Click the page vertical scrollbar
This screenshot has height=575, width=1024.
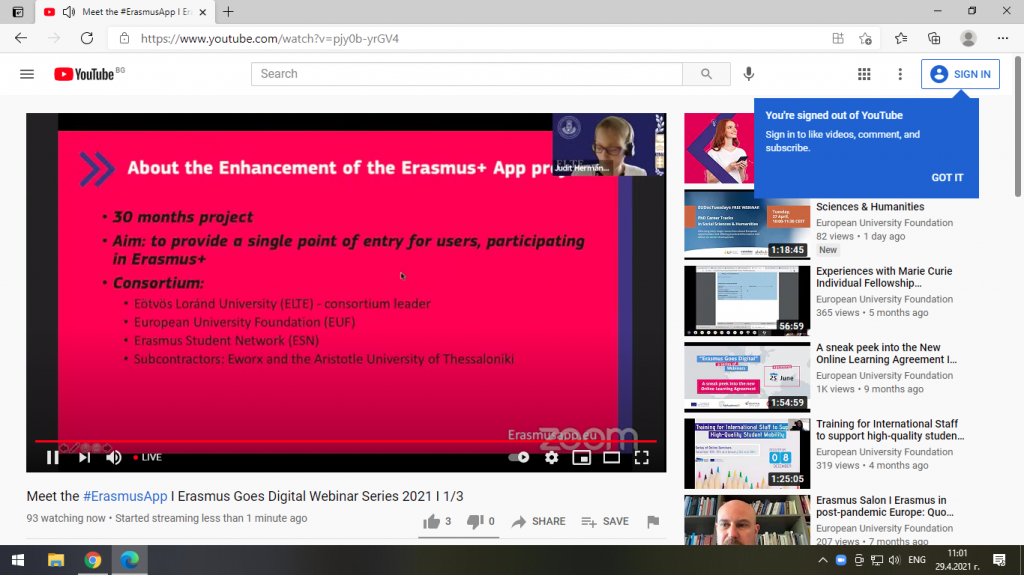click(x=1018, y=125)
